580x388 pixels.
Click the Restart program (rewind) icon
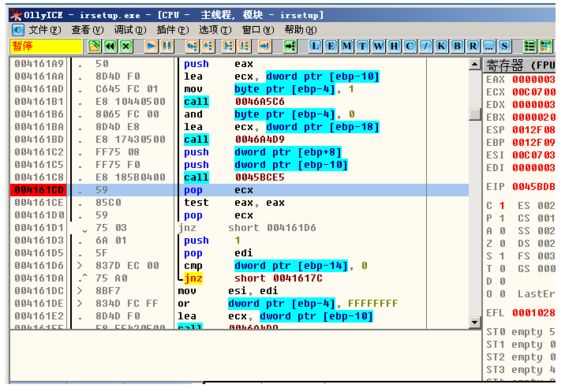[110, 46]
